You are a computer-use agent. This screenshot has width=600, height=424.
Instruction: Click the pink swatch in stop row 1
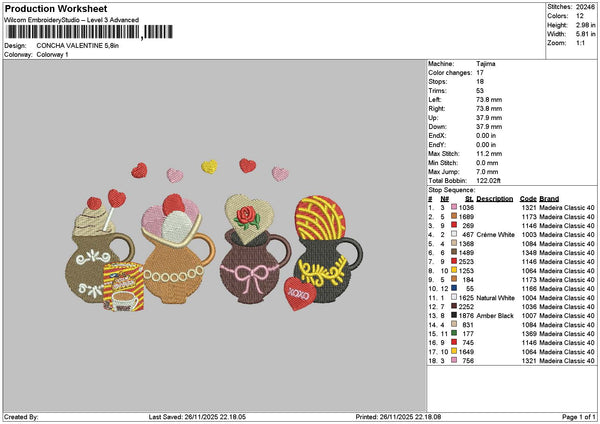(454, 207)
